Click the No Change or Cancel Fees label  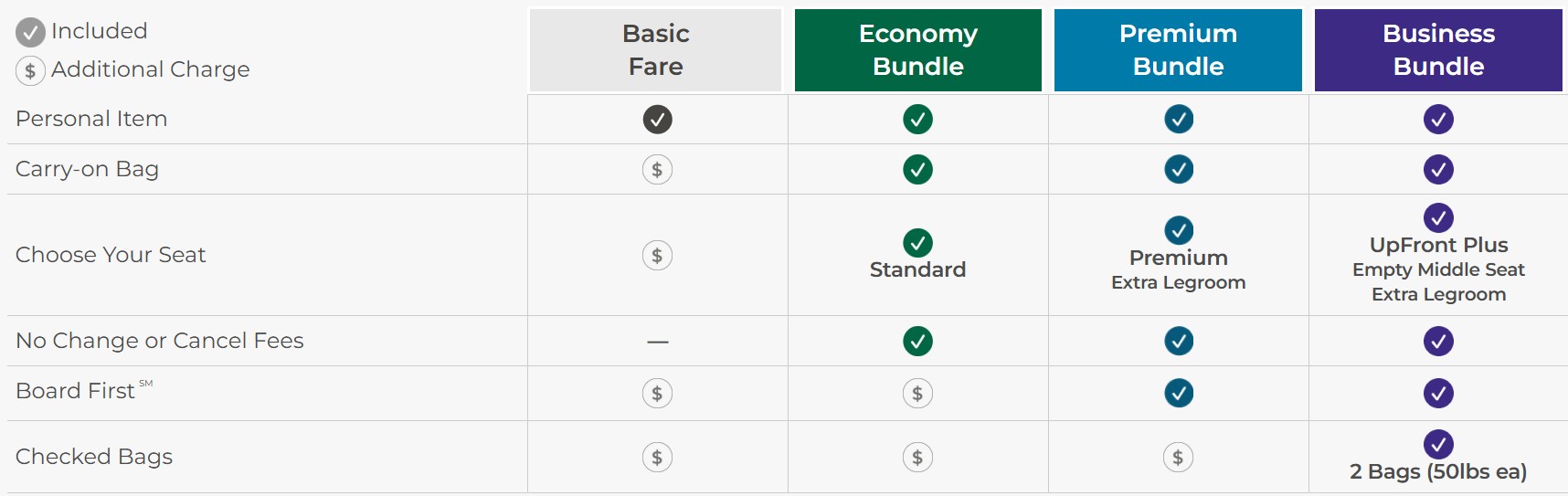point(160,341)
